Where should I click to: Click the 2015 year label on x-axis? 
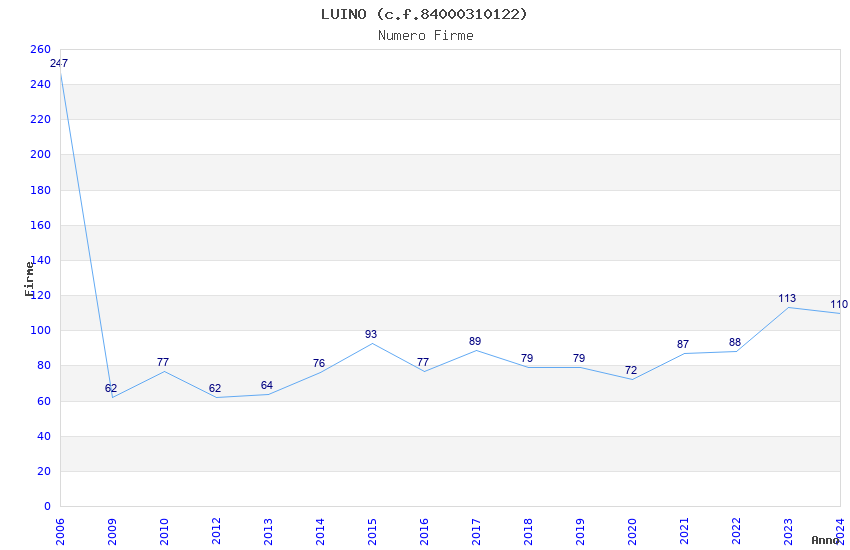click(x=372, y=531)
